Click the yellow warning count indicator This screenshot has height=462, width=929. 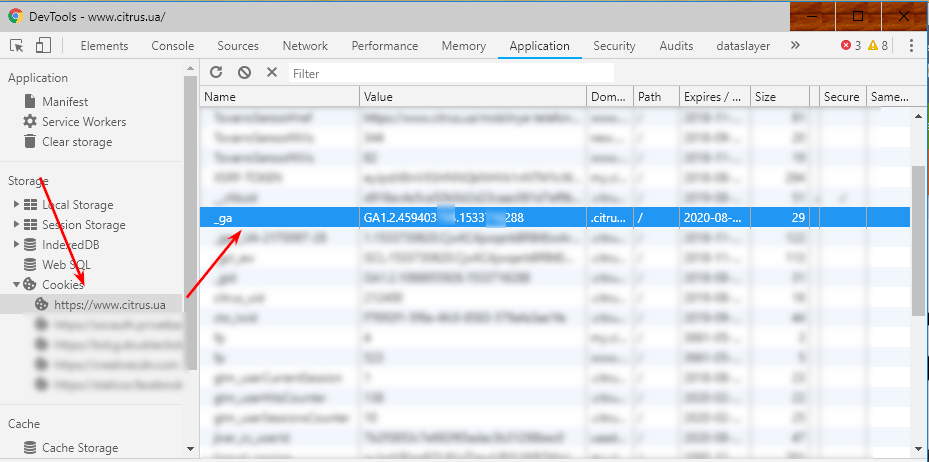coord(878,46)
